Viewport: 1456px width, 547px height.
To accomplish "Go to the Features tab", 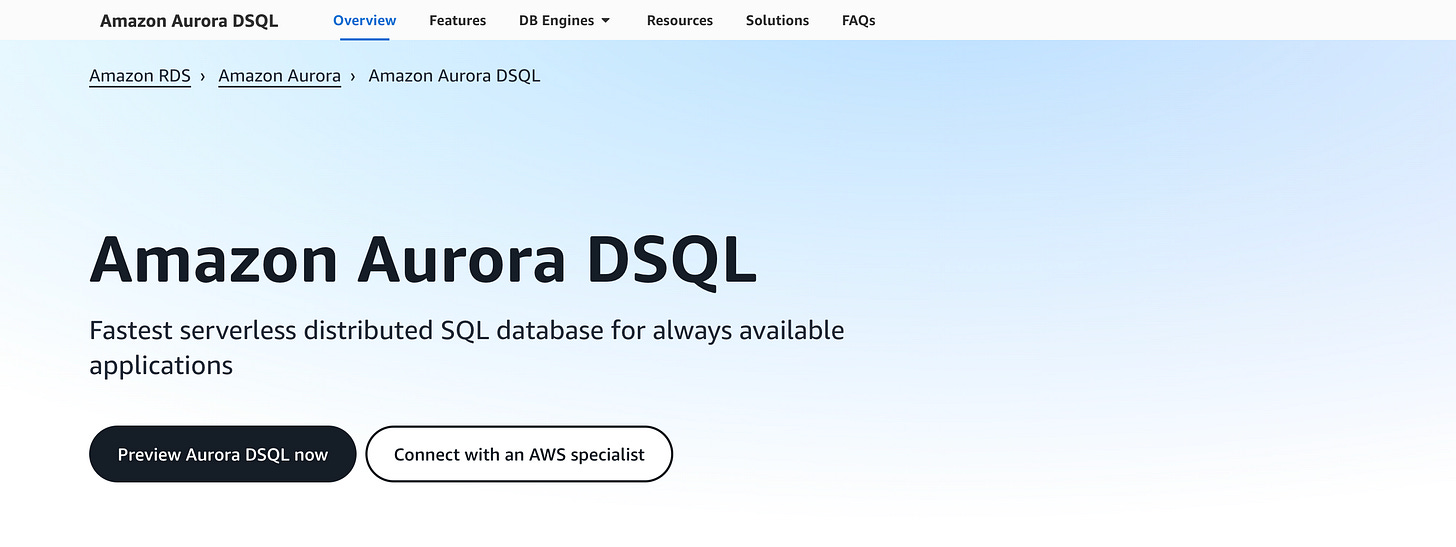I will point(457,20).
